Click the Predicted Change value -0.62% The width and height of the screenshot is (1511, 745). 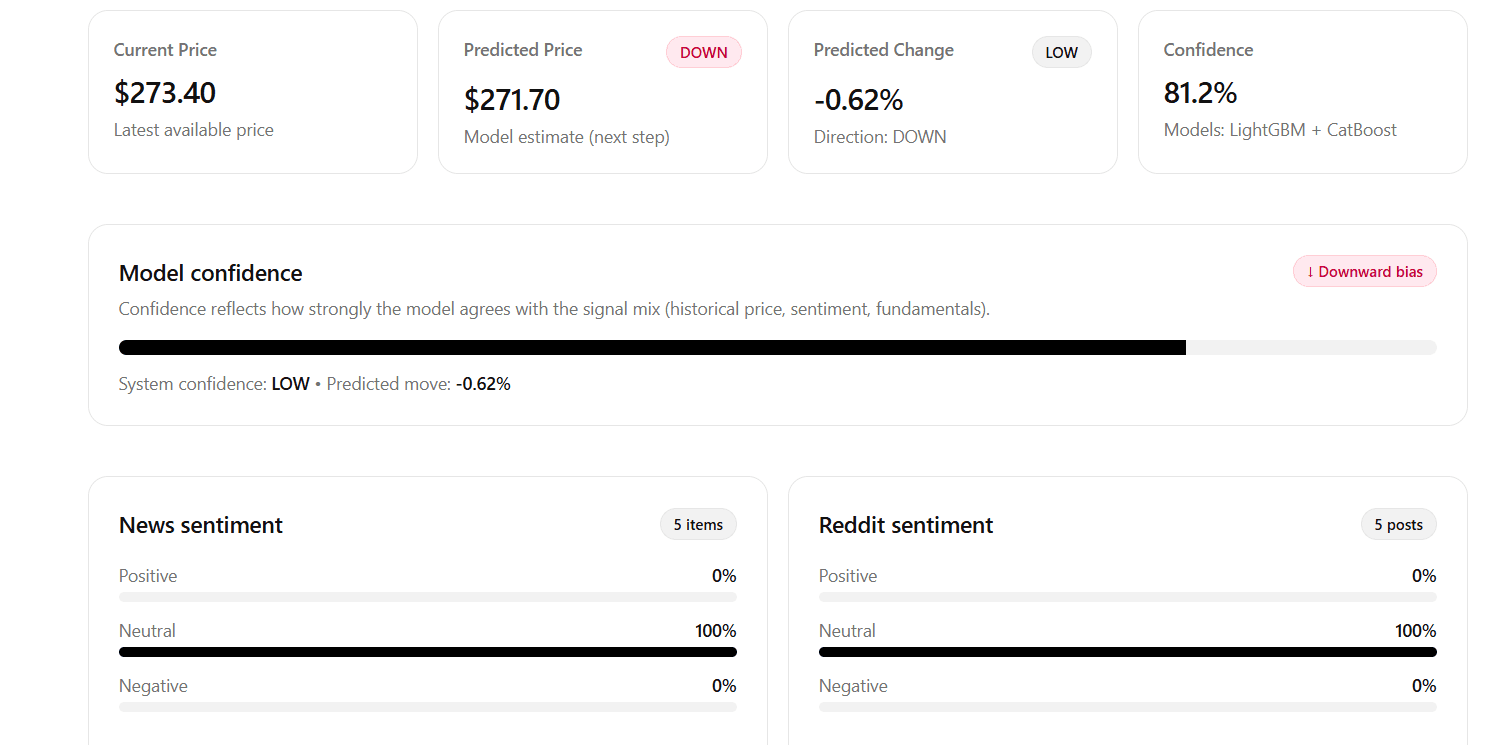858,99
